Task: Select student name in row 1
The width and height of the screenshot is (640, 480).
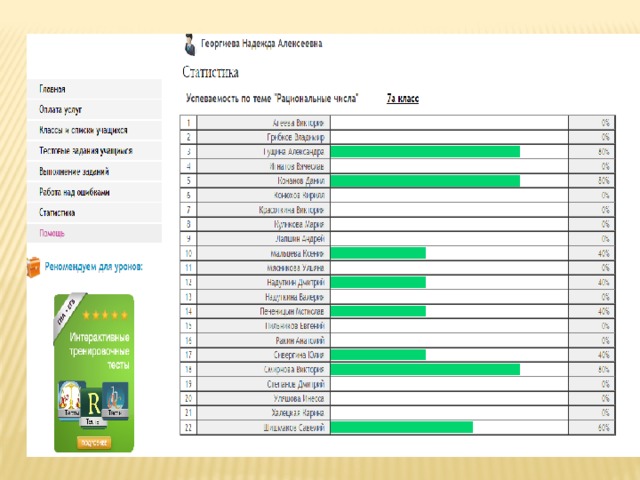Action: 264,123
